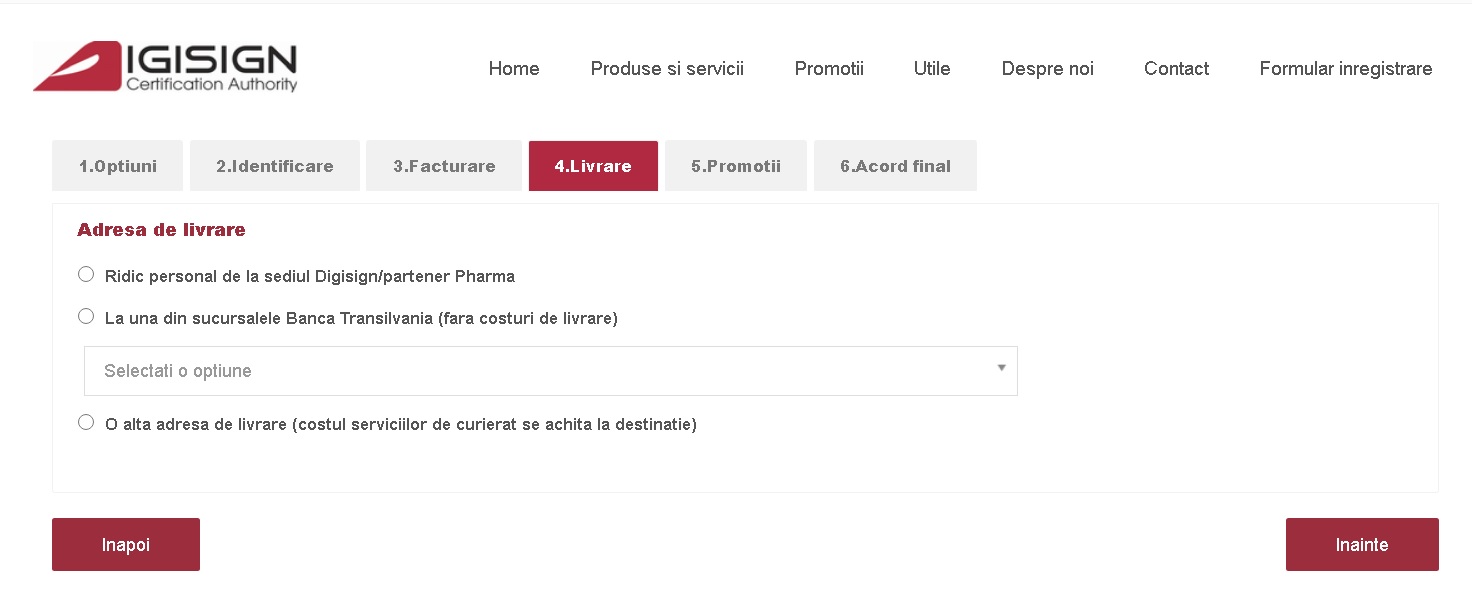Switch to the 3.Facturare step tab
The image size is (1472, 611).
[444, 166]
